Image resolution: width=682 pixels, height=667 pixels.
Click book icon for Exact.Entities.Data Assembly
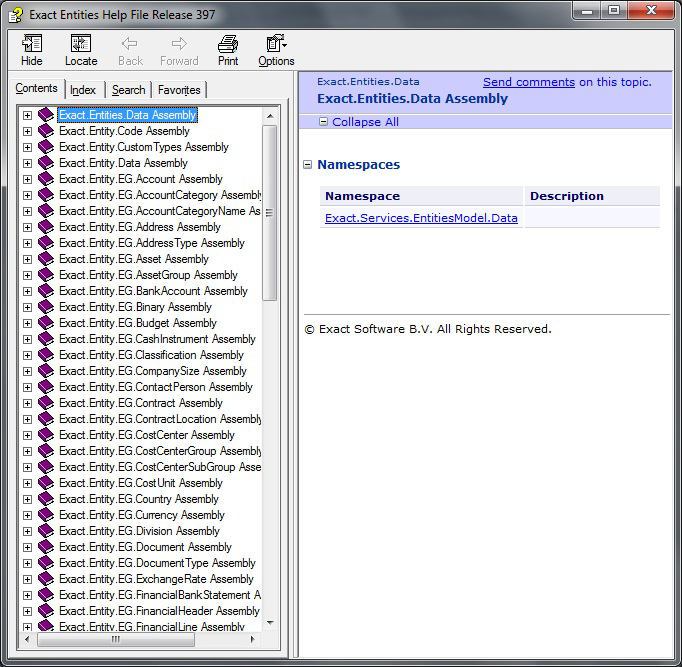(46, 115)
